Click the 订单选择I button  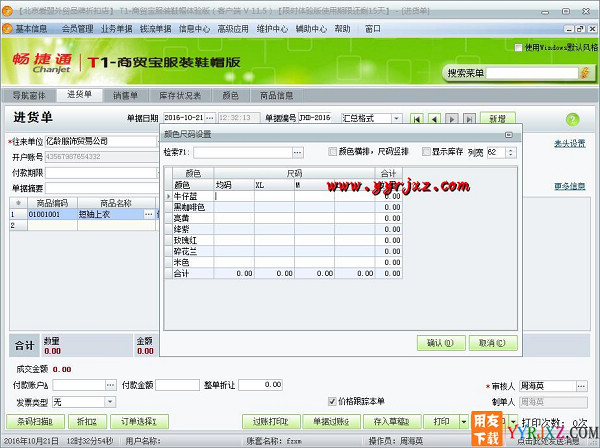(139, 422)
